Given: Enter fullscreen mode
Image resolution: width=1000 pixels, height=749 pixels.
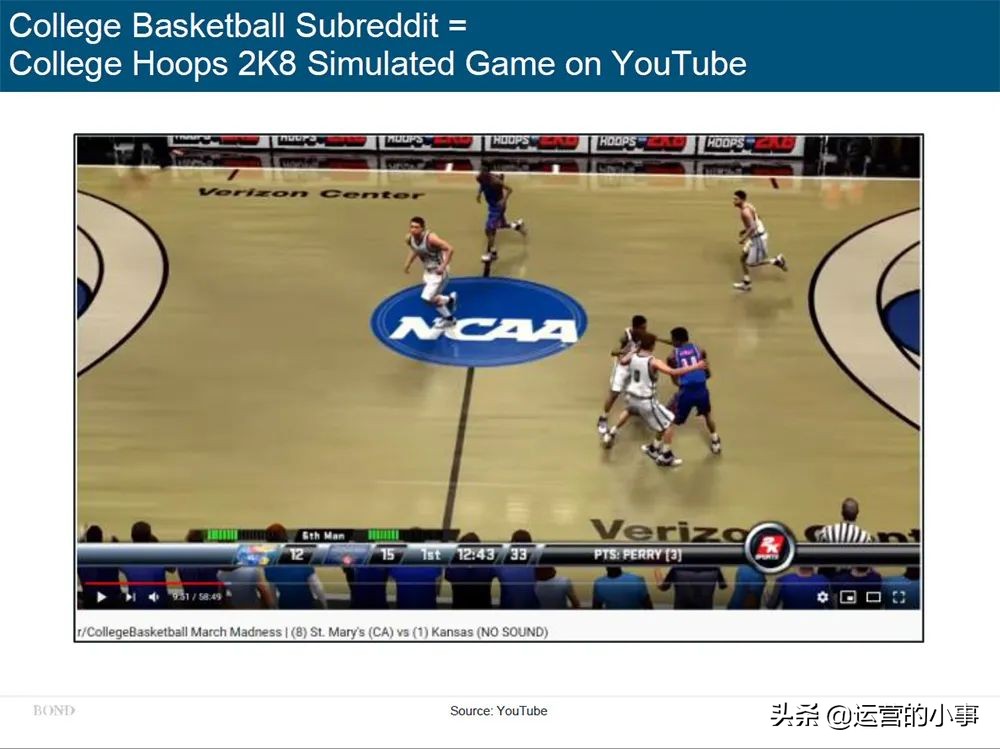Looking at the screenshot, I should tap(899, 597).
